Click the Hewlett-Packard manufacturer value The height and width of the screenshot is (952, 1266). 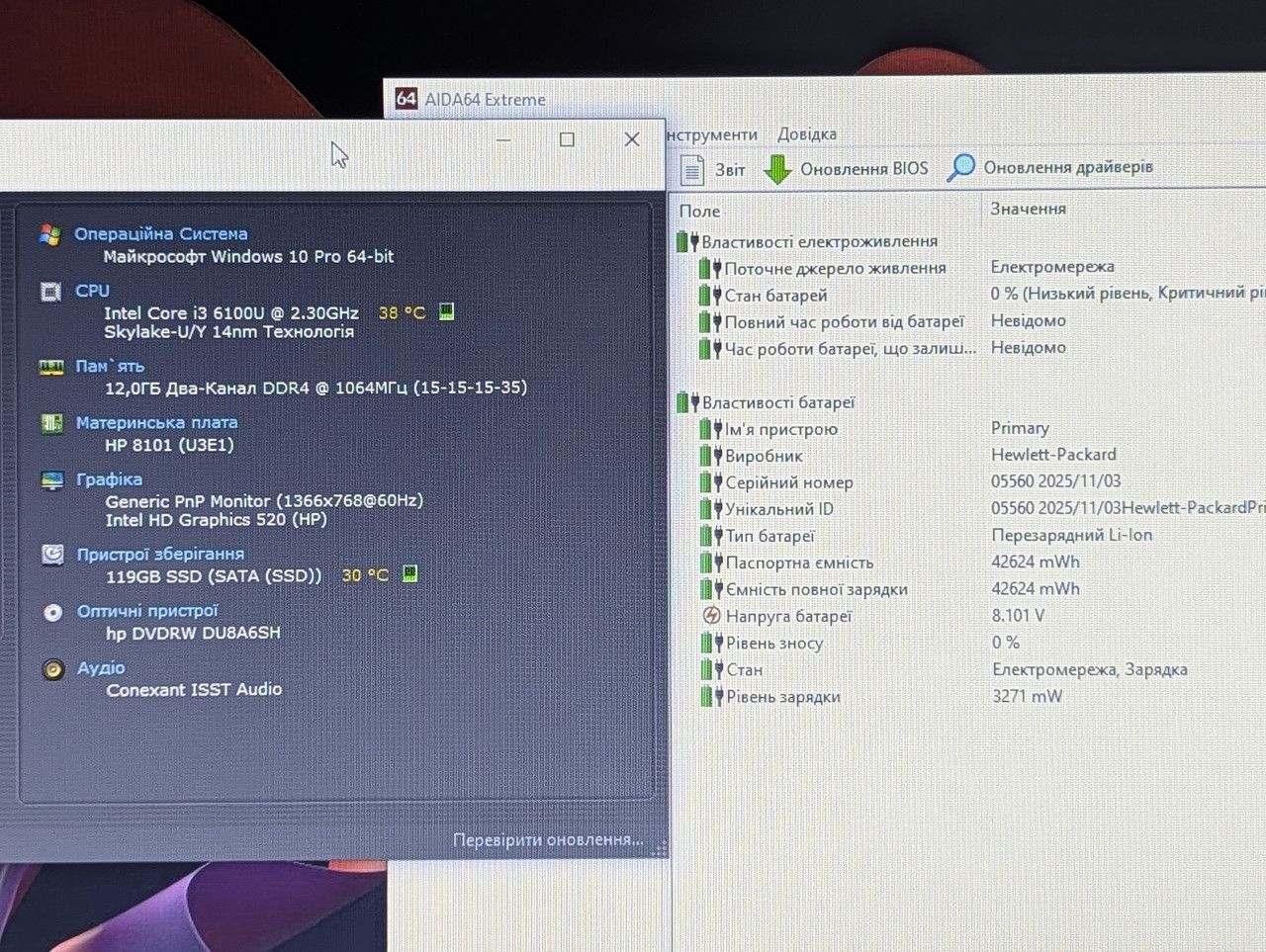pyautogui.click(x=1053, y=455)
